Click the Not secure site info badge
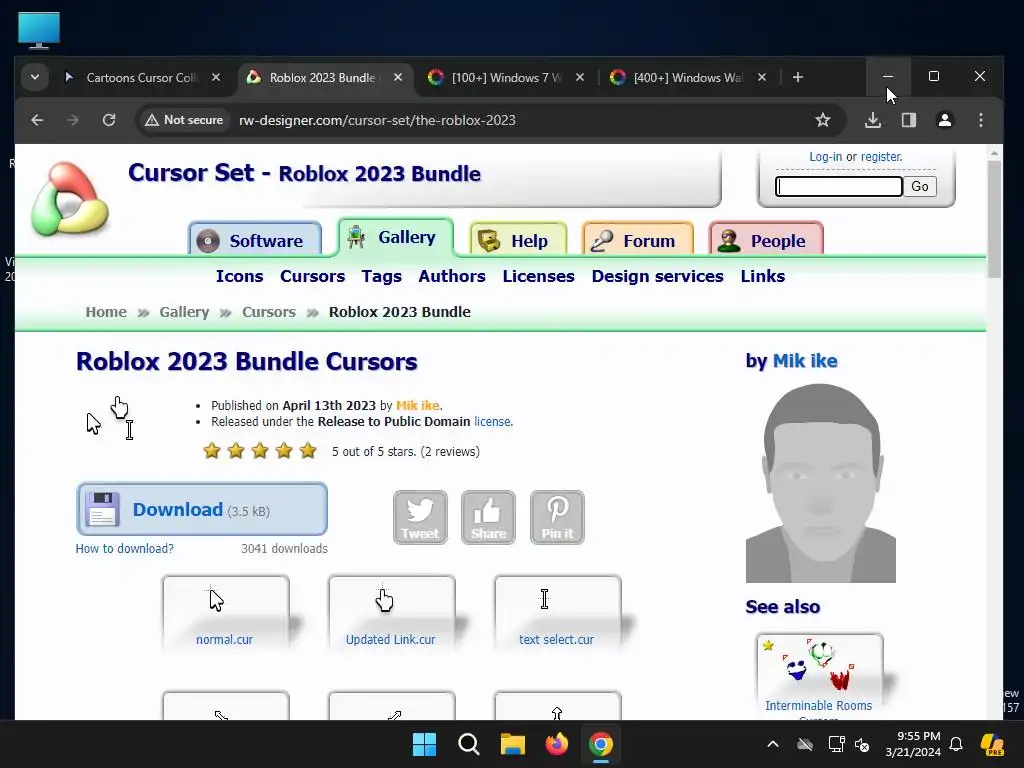1024x768 pixels. tap(184, 120)
